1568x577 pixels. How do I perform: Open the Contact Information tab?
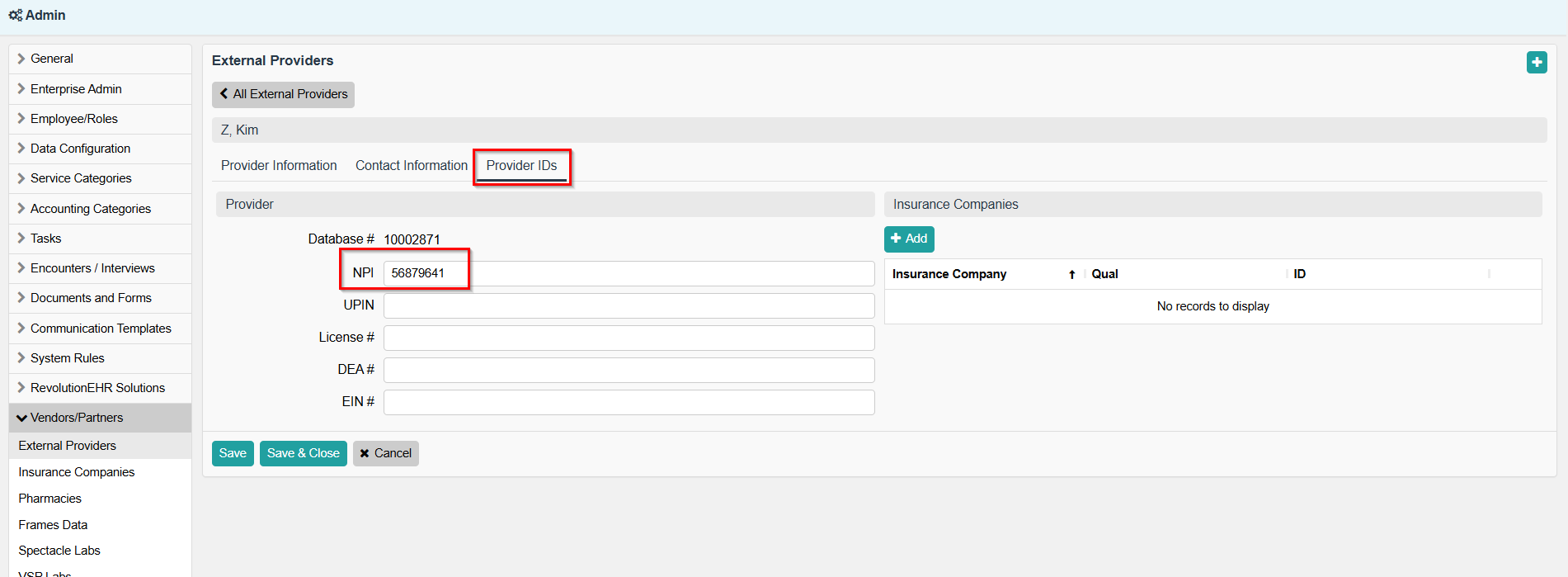tap(411, 166)
